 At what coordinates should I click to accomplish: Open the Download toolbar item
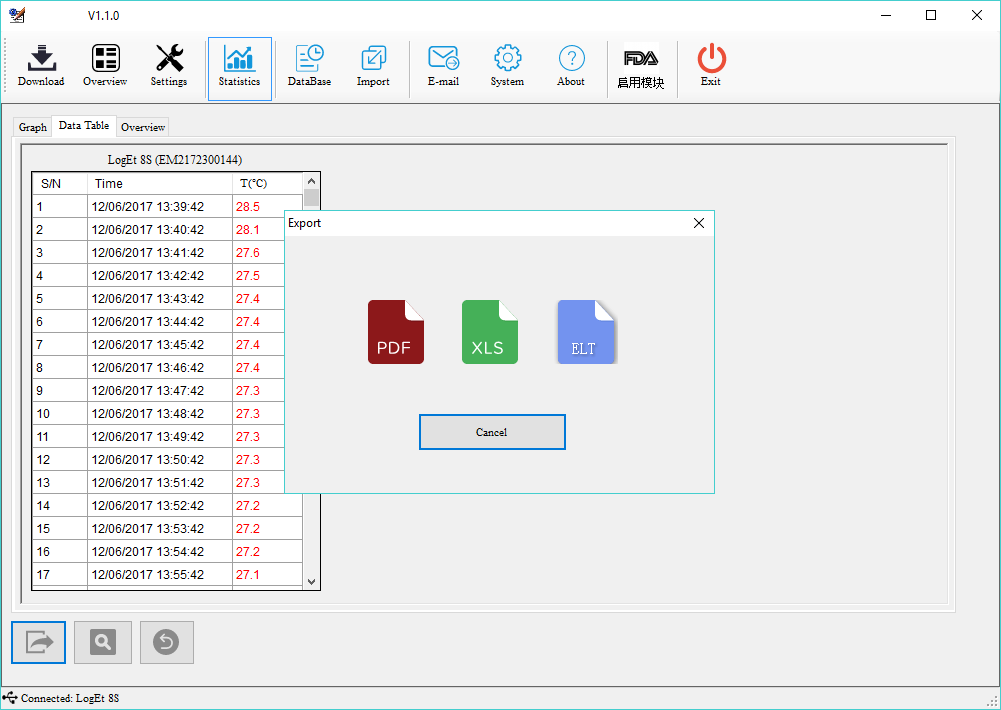pos(41,67)
